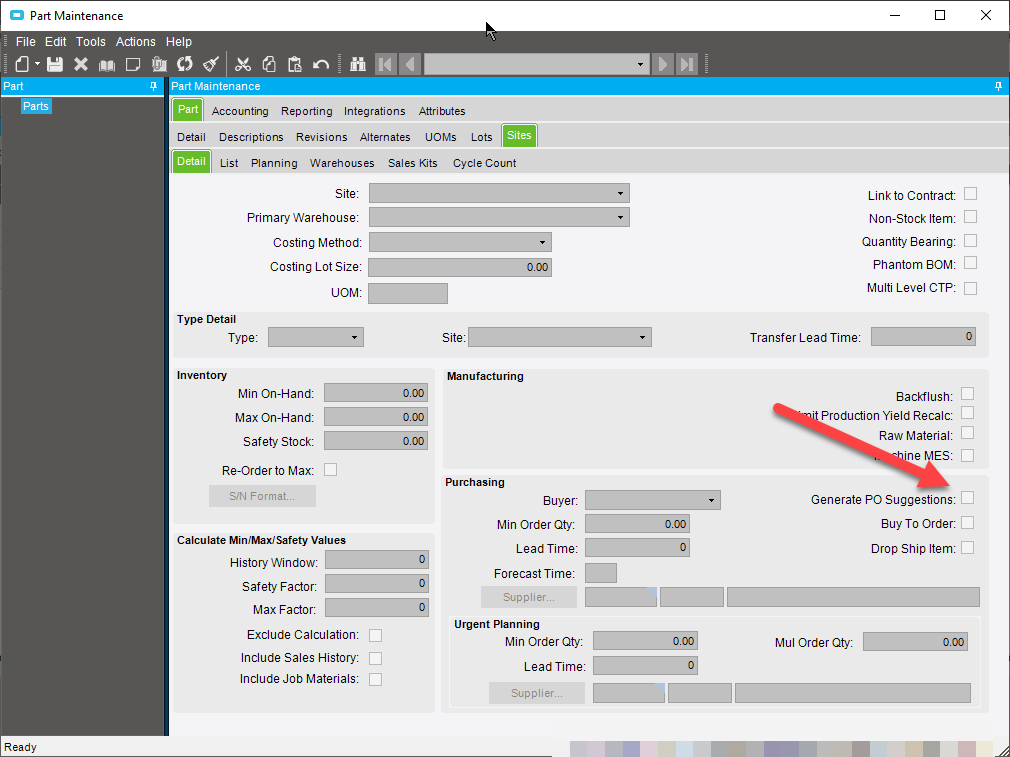The height and width of the screenshot is (757, 1010).
Task: Open the UOMs sub-tab
Action: (x=441, y=137)
